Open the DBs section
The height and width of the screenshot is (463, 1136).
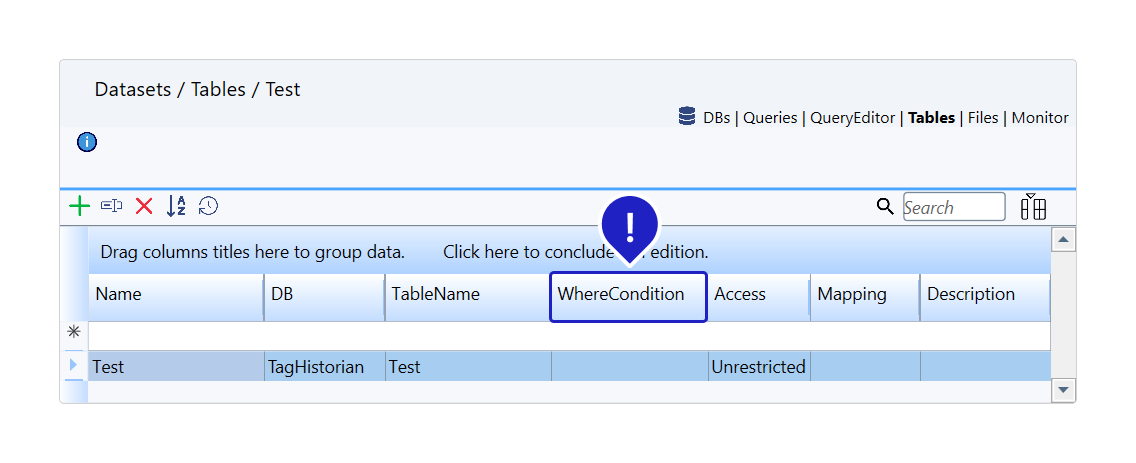pyautogui.click(x=715, y=118)
